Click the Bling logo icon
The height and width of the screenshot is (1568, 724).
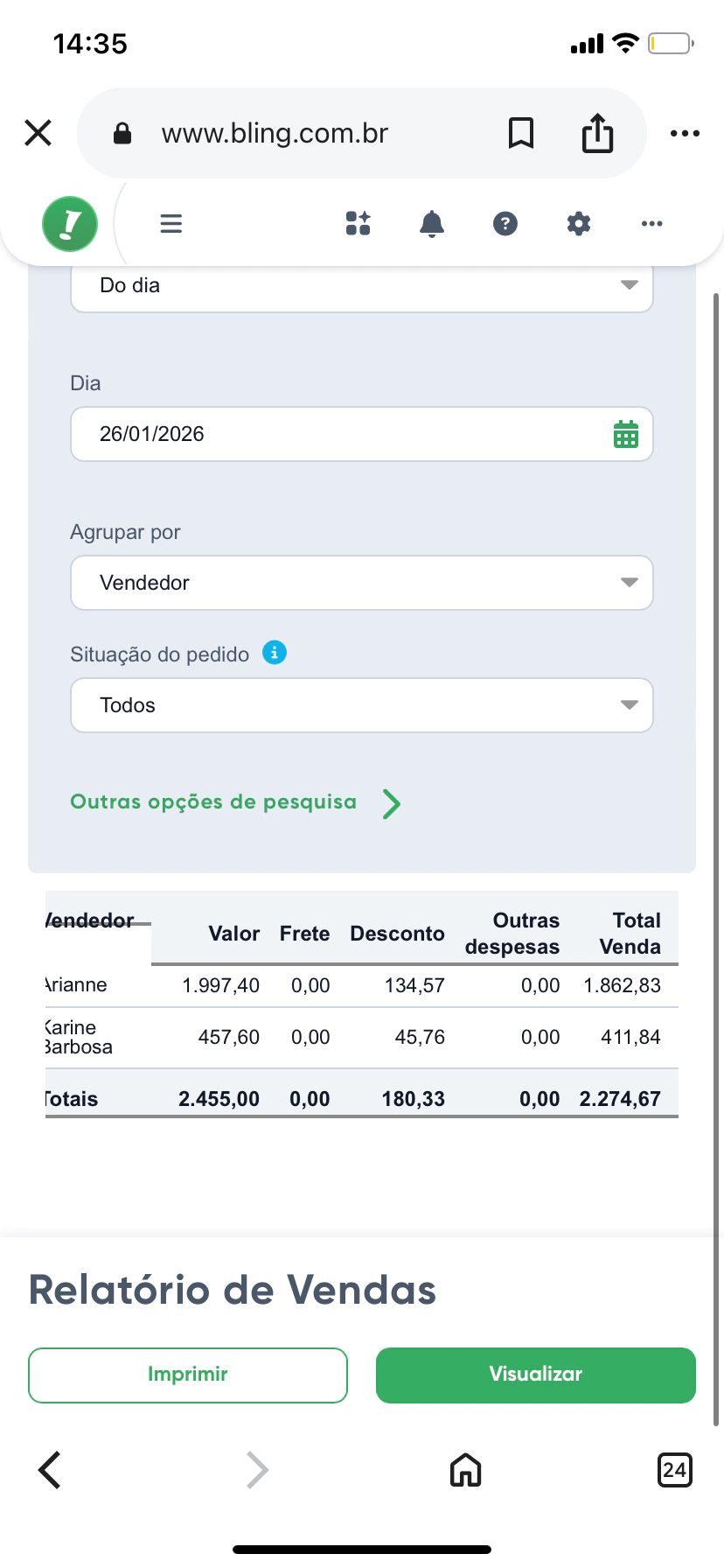pyautogui.click(x=70, y=224)
